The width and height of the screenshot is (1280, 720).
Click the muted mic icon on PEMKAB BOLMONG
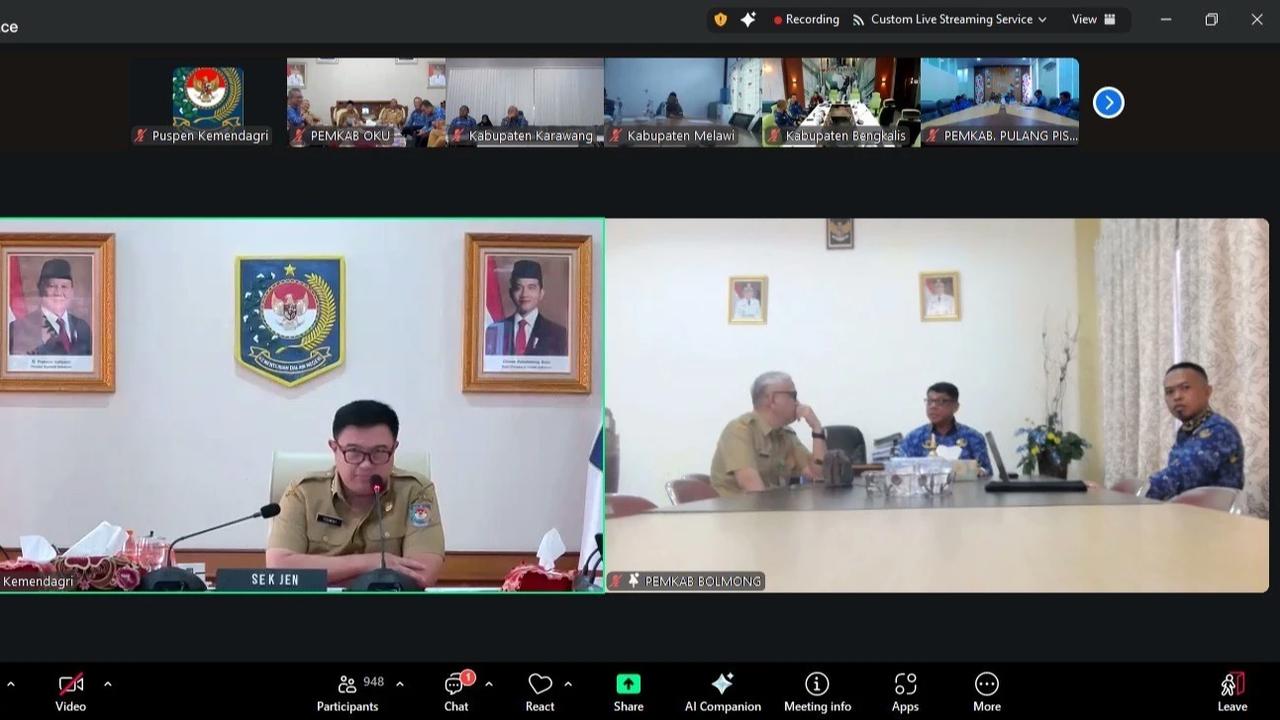[617, 581]
